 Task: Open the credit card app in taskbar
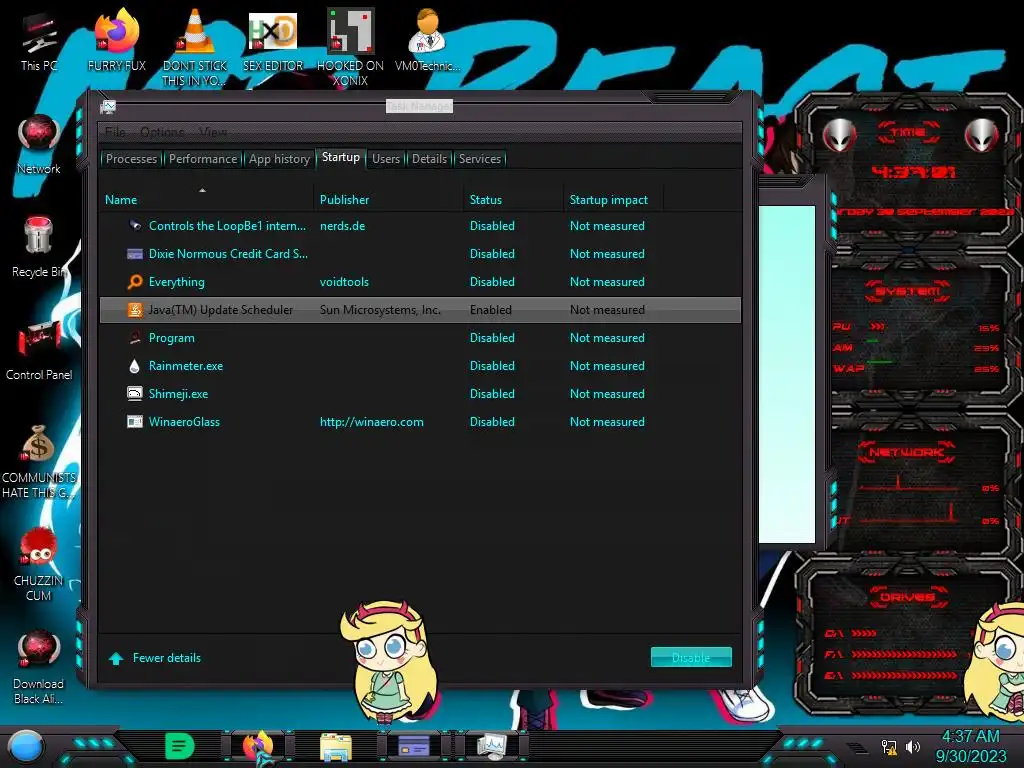tap(414, 746)
